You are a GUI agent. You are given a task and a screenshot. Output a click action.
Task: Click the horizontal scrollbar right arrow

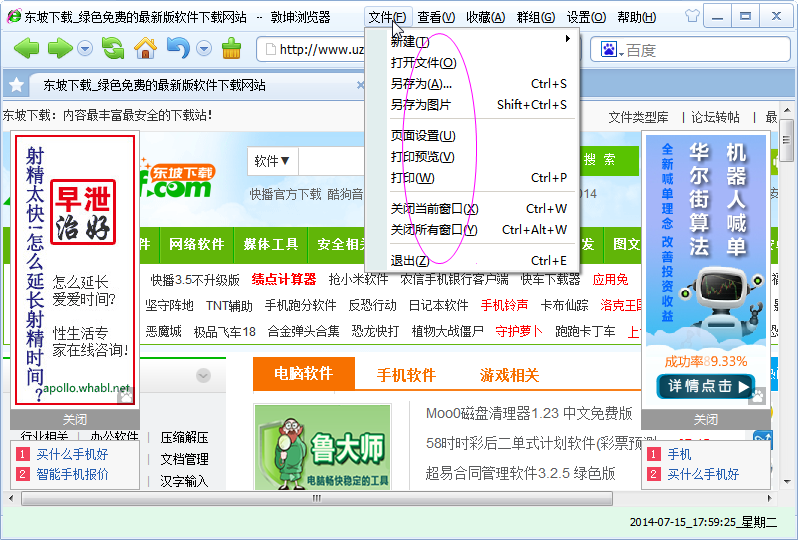point(770,498)
